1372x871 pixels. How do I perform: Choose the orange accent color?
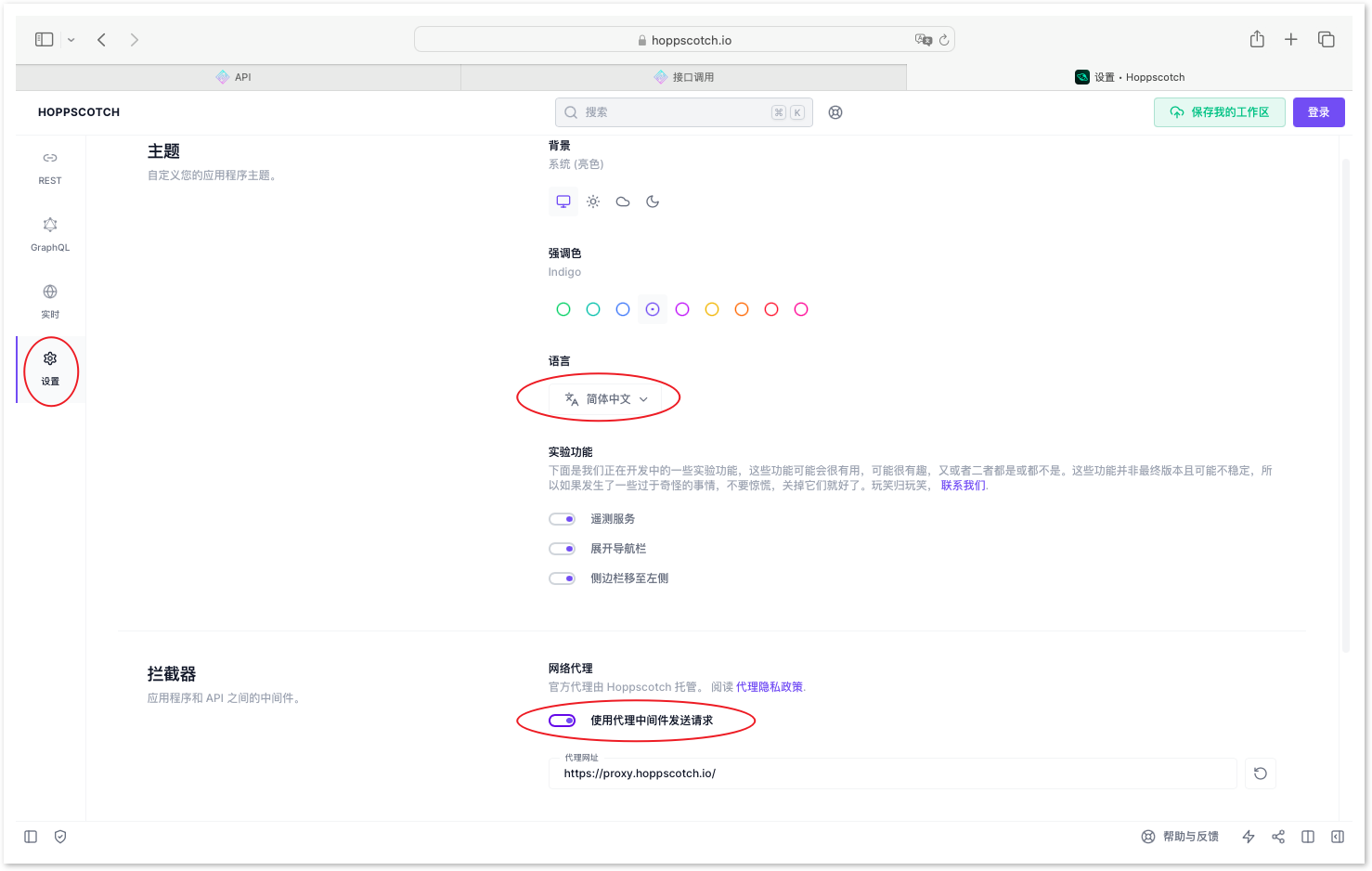pos(742,309)
